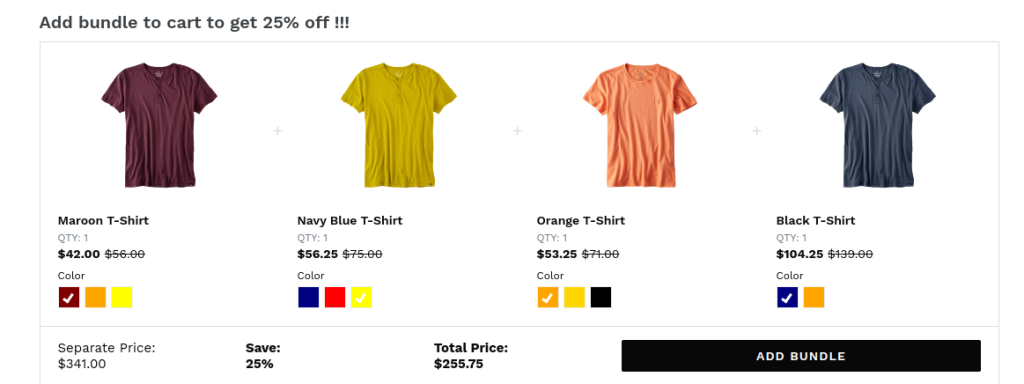
Task: Choose gold yellow swatch under Orange T-Shirt
Action: point(575,297)
